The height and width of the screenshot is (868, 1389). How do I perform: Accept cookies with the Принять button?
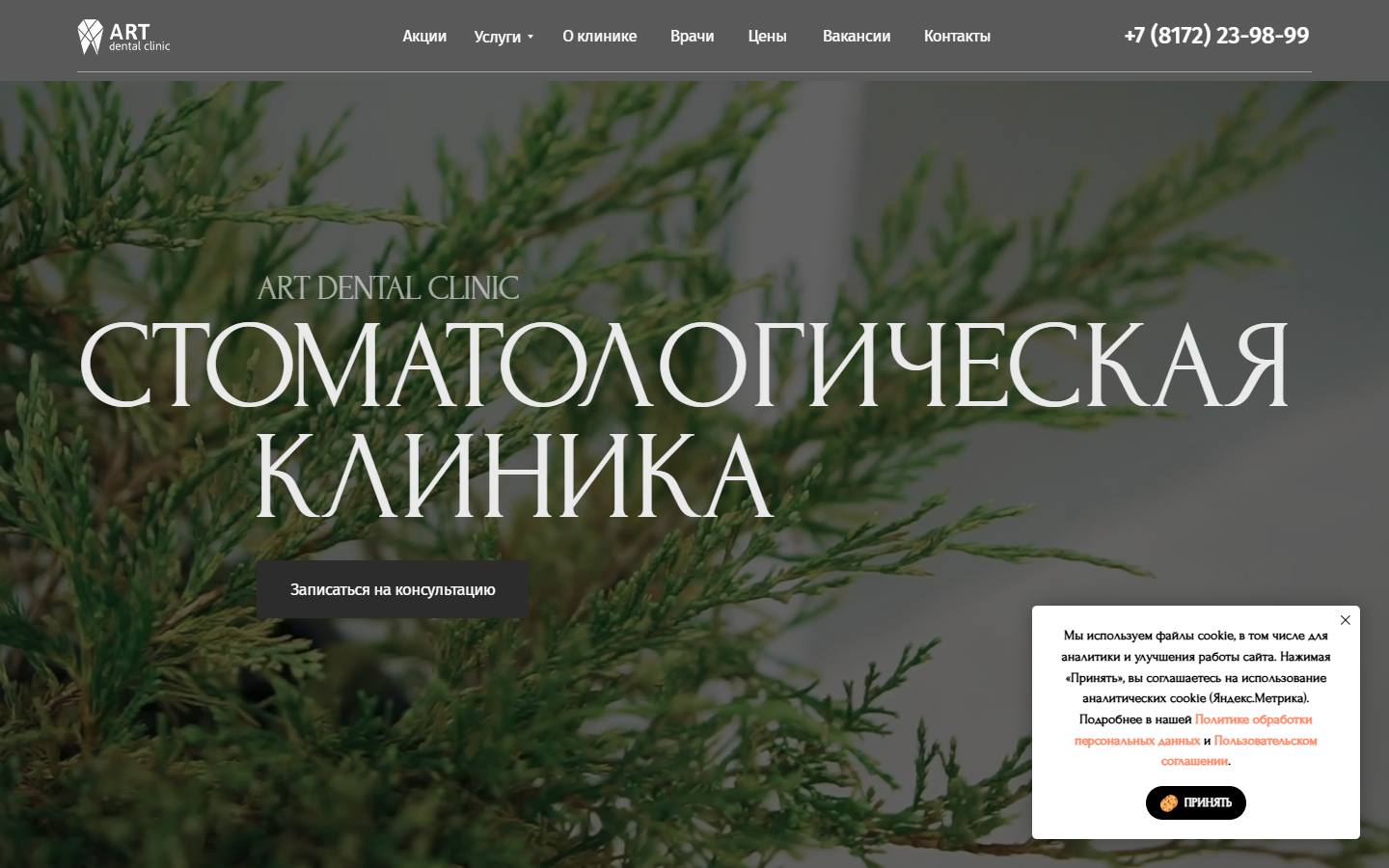[x=1196, y=802]
